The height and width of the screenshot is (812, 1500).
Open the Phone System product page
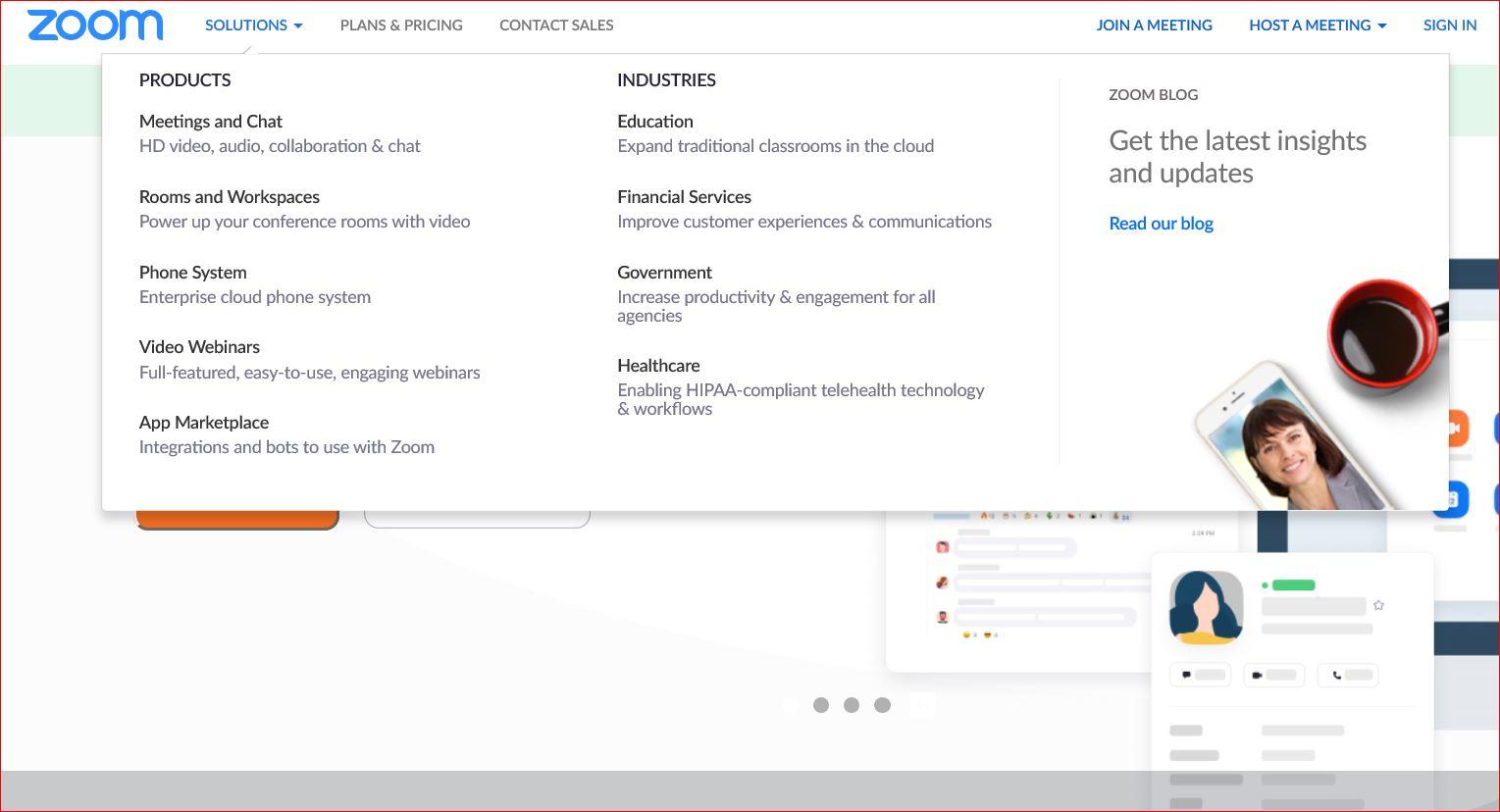193,273
